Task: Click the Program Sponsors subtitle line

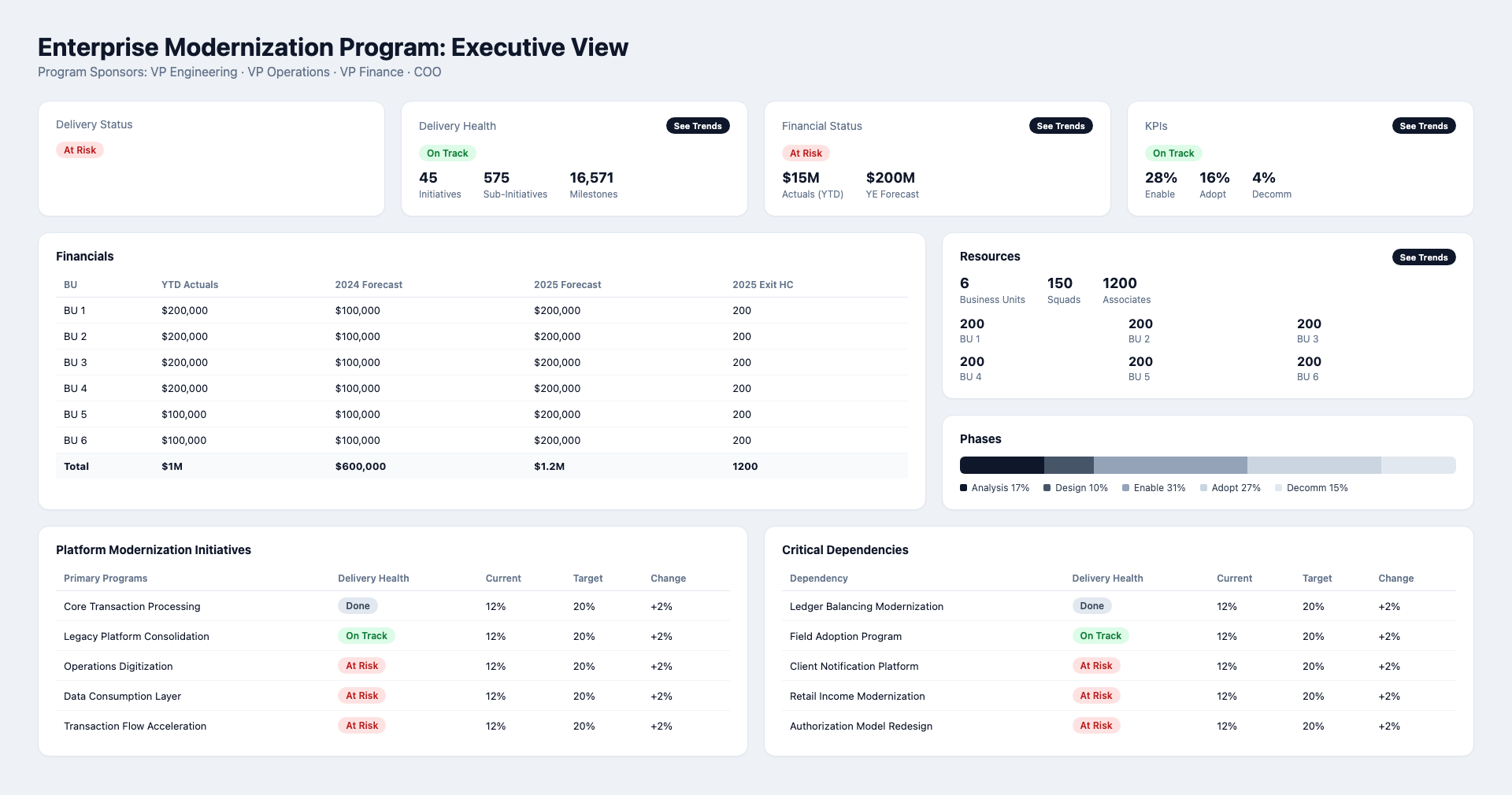Action: point(239,72)
